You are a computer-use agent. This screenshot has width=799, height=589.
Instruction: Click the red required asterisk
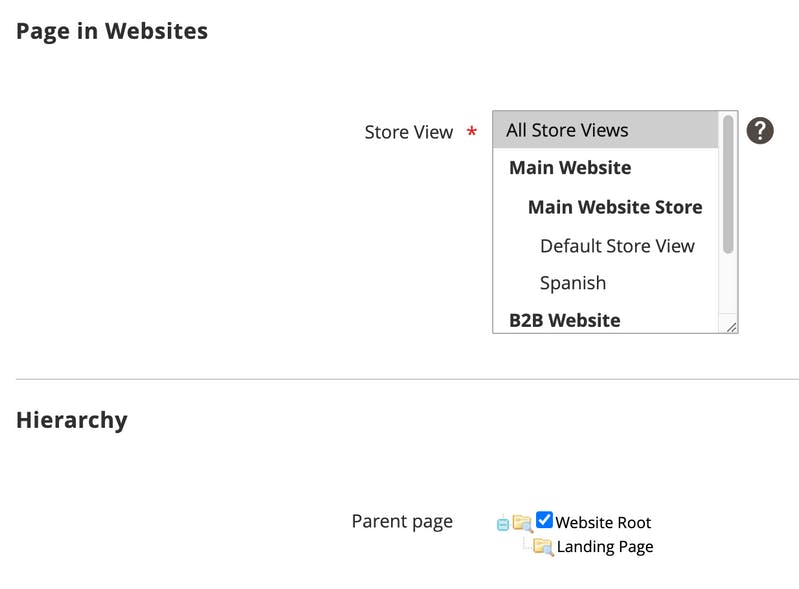click(x=472, y=132)
